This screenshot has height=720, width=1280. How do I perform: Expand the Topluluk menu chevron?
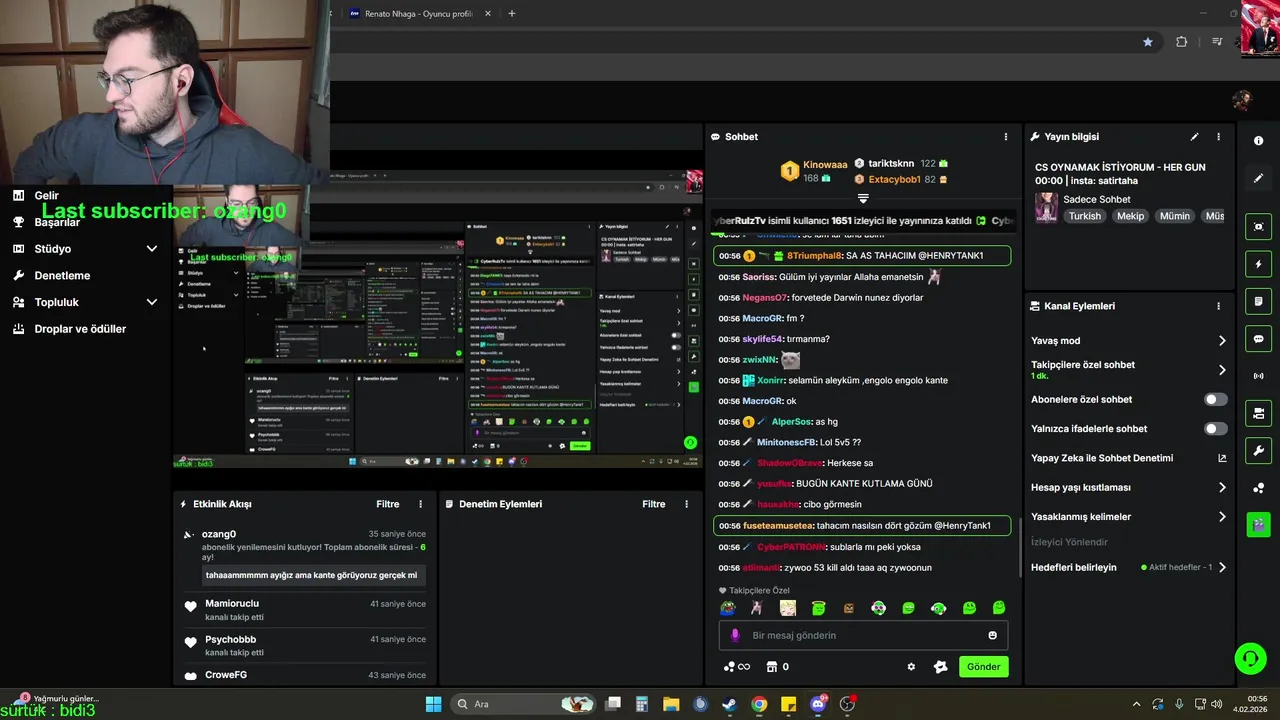click(x=151, y=302)
